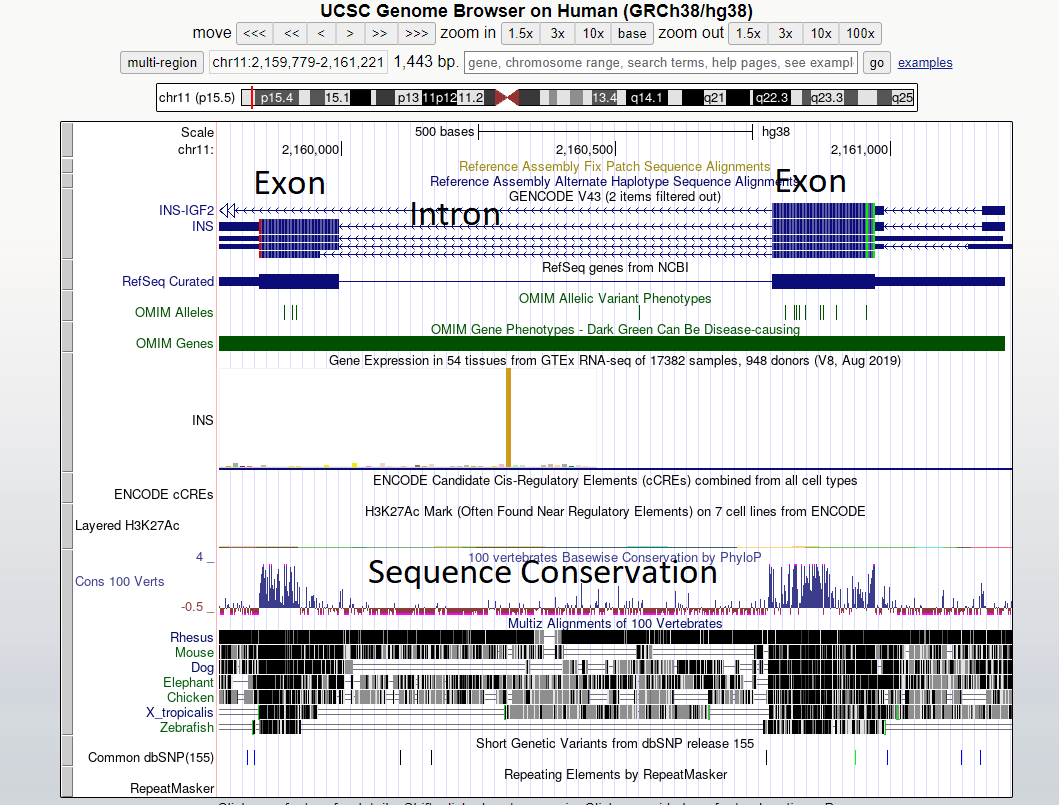Move view right with >> button

point(380,34)
